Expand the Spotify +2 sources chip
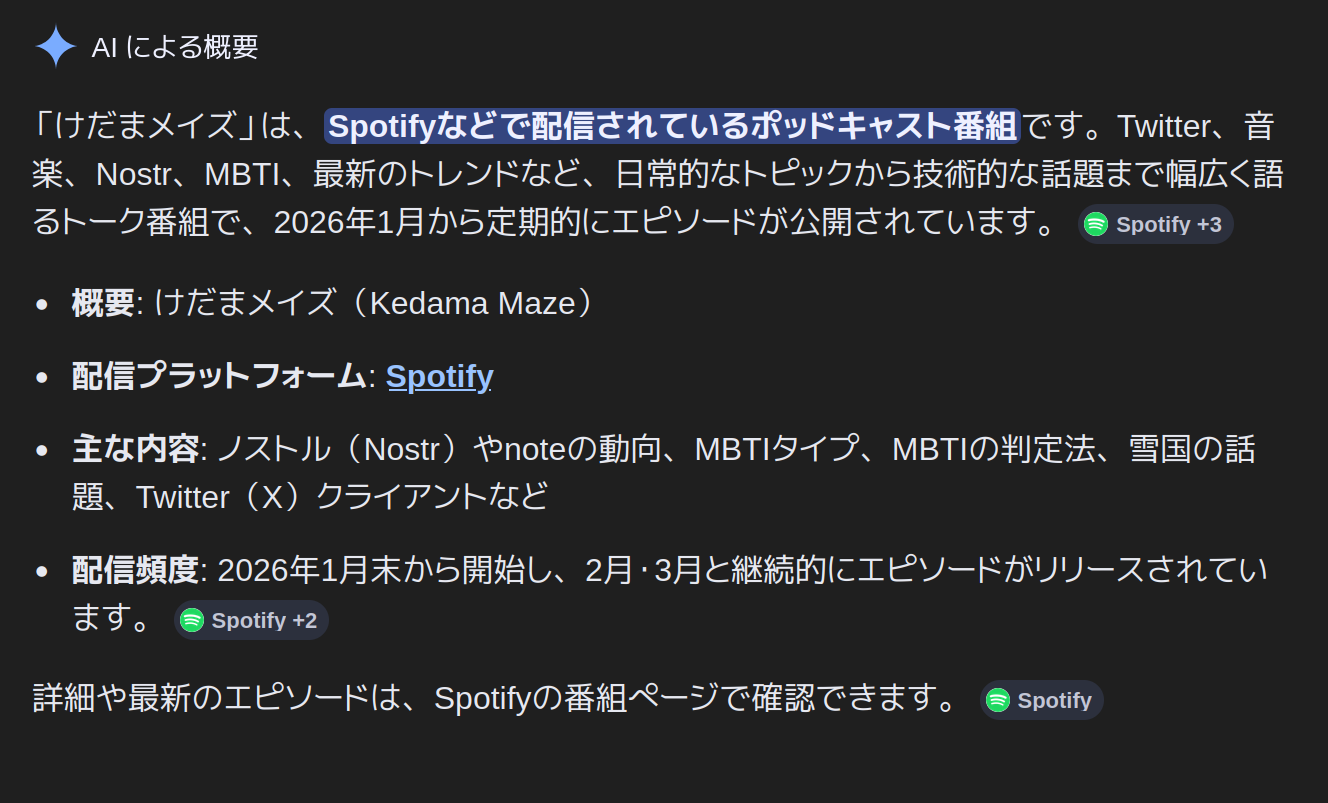 pos(251,620)
